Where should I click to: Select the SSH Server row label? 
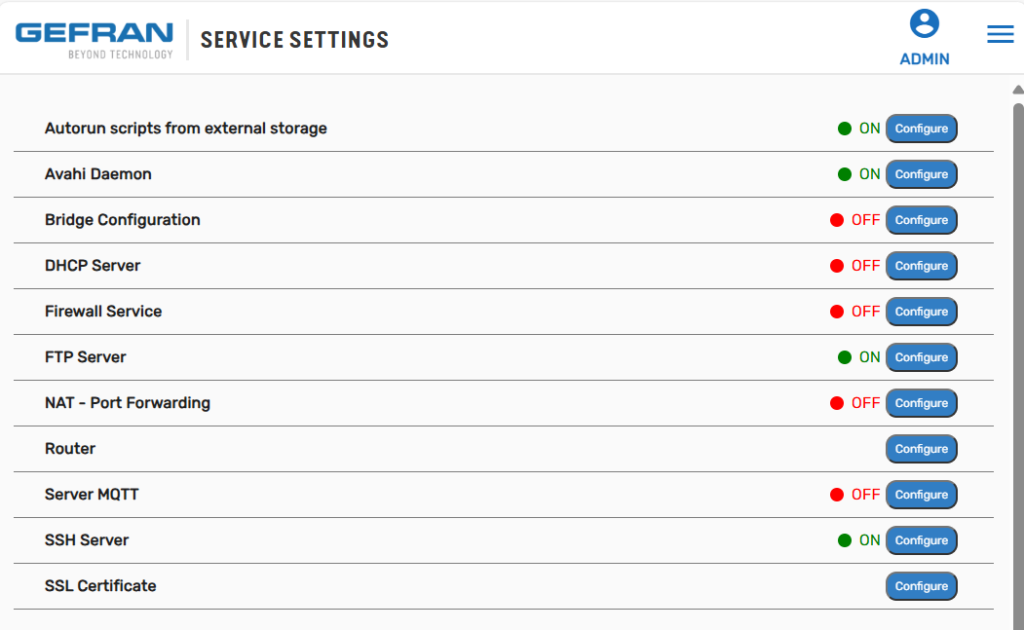[86, 540]
